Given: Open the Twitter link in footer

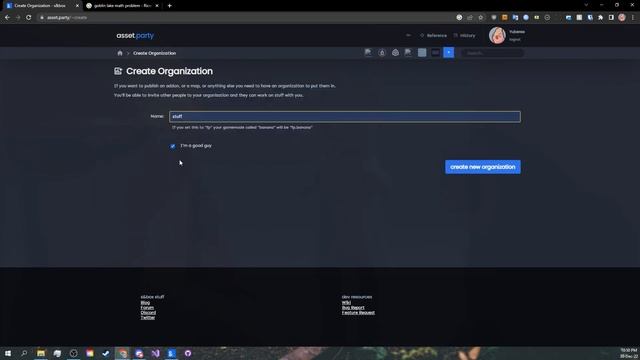Looking at the screenshot, I should [148, 318].
